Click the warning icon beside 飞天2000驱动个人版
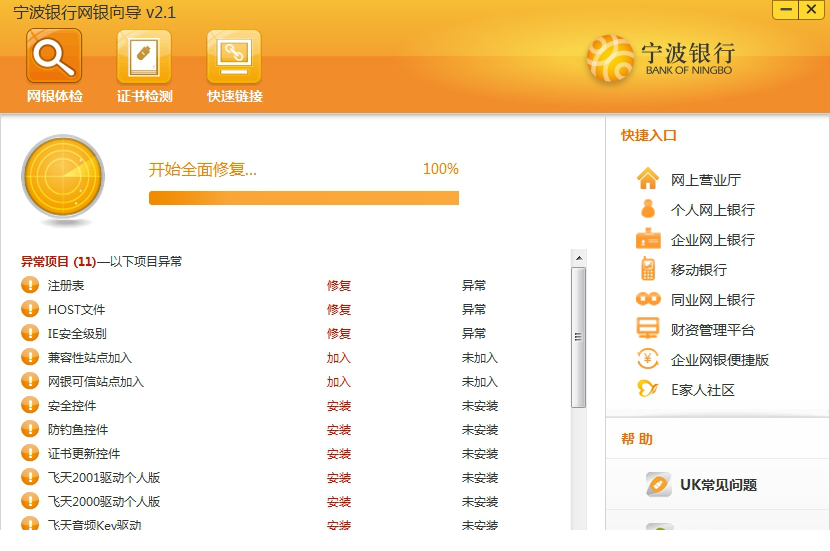This screenshot has height=551, width=830. (x=30, y=501)
